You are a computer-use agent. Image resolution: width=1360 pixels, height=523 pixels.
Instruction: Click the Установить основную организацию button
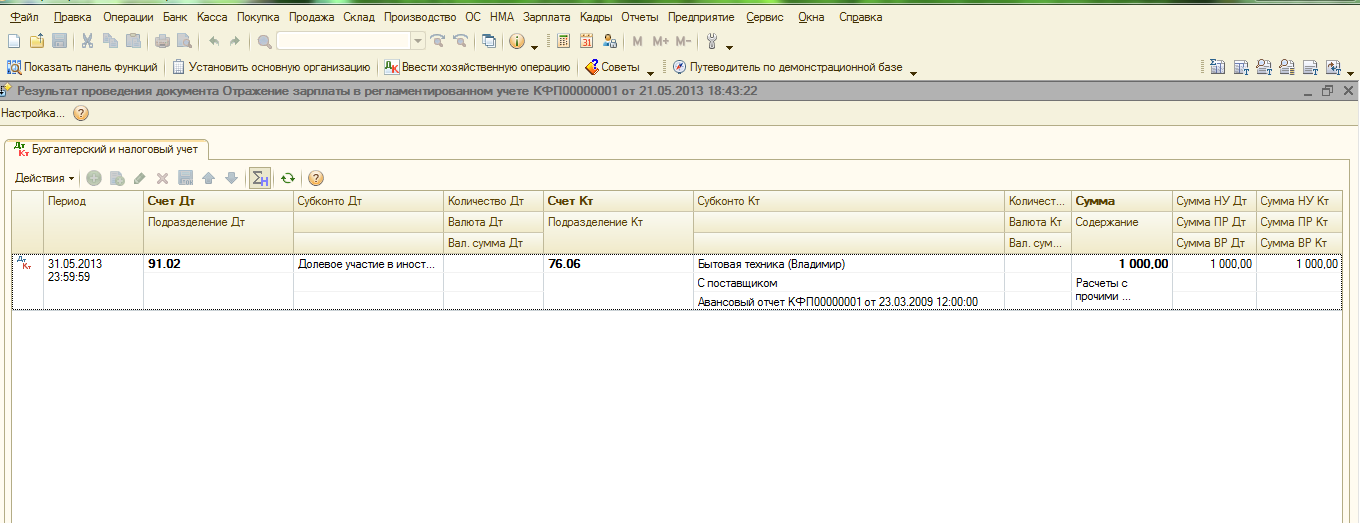click(x=271, y=67)
